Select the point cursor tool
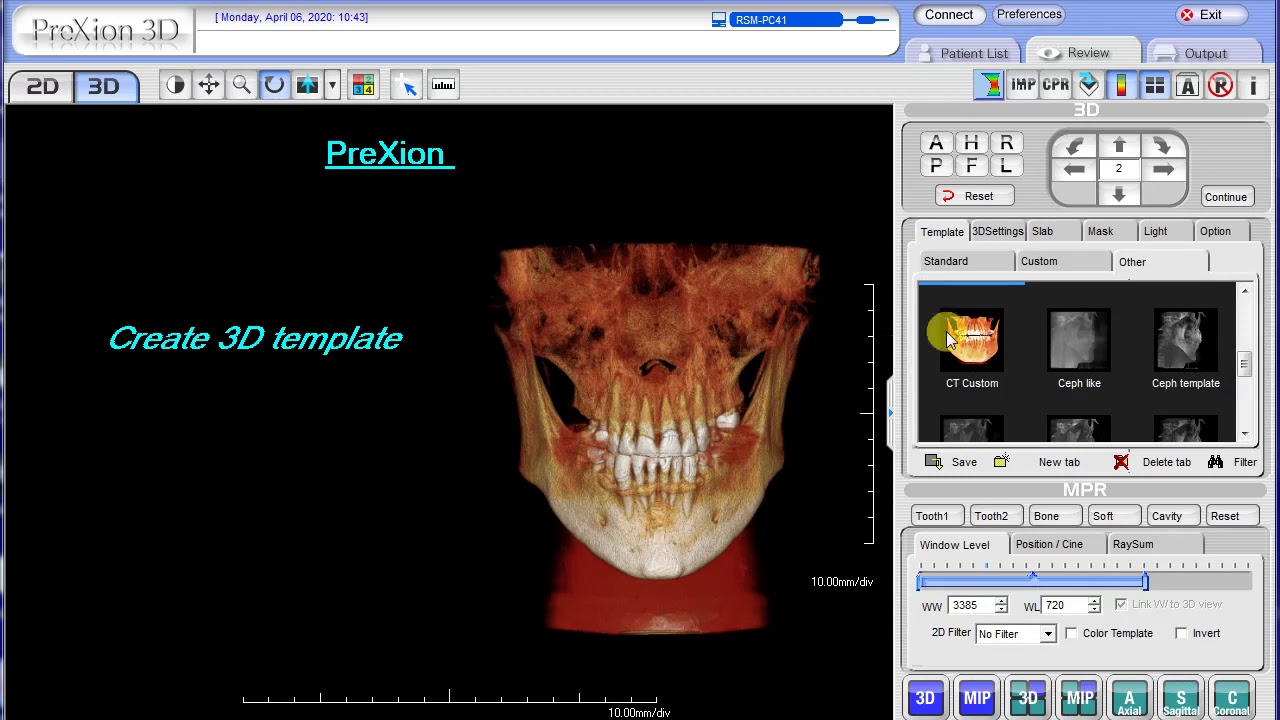This screenshot has width=1280, height=720. click(x=407, y=85)
